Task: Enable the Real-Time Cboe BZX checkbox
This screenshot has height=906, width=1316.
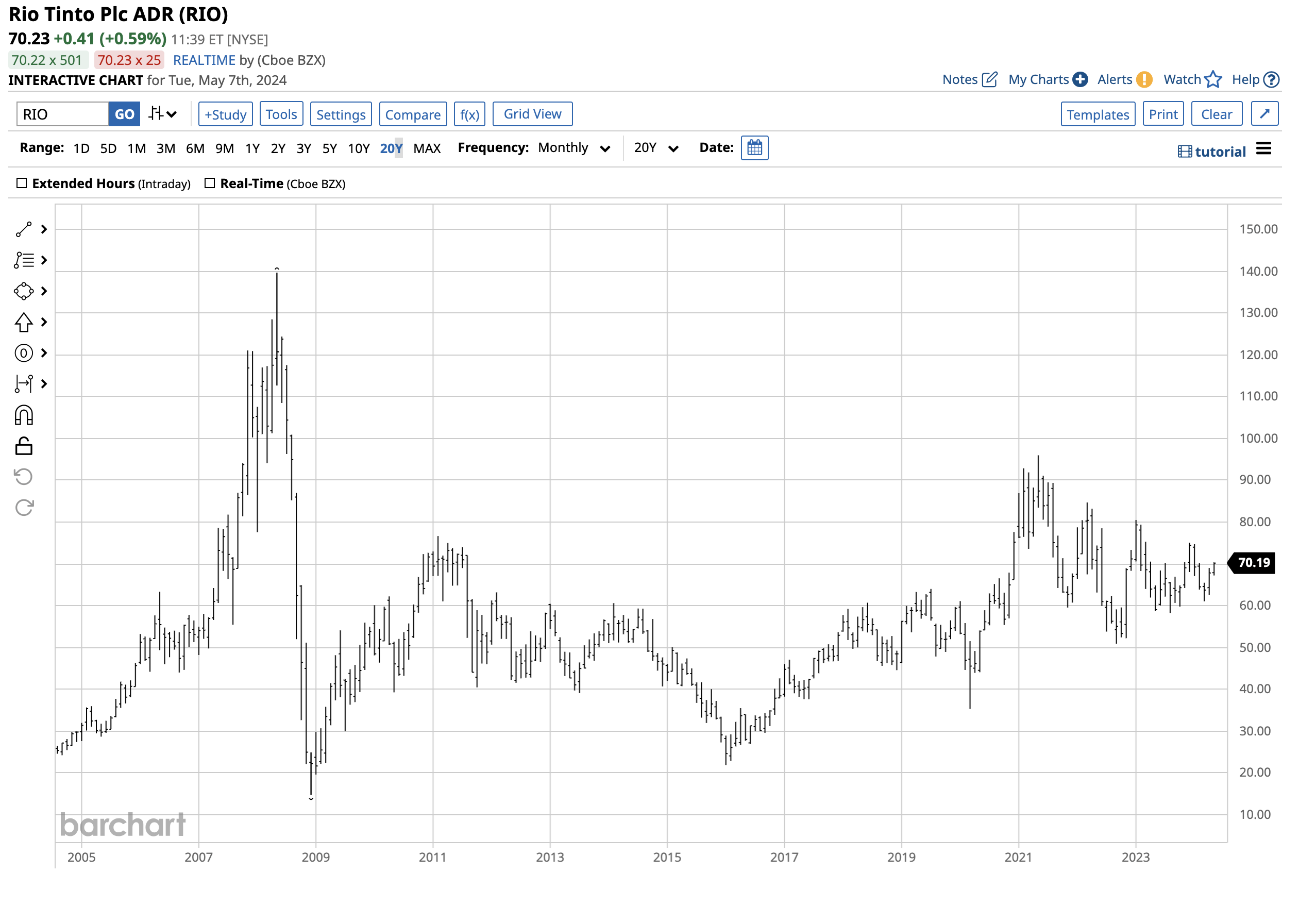Action: (x=210, y=183)
